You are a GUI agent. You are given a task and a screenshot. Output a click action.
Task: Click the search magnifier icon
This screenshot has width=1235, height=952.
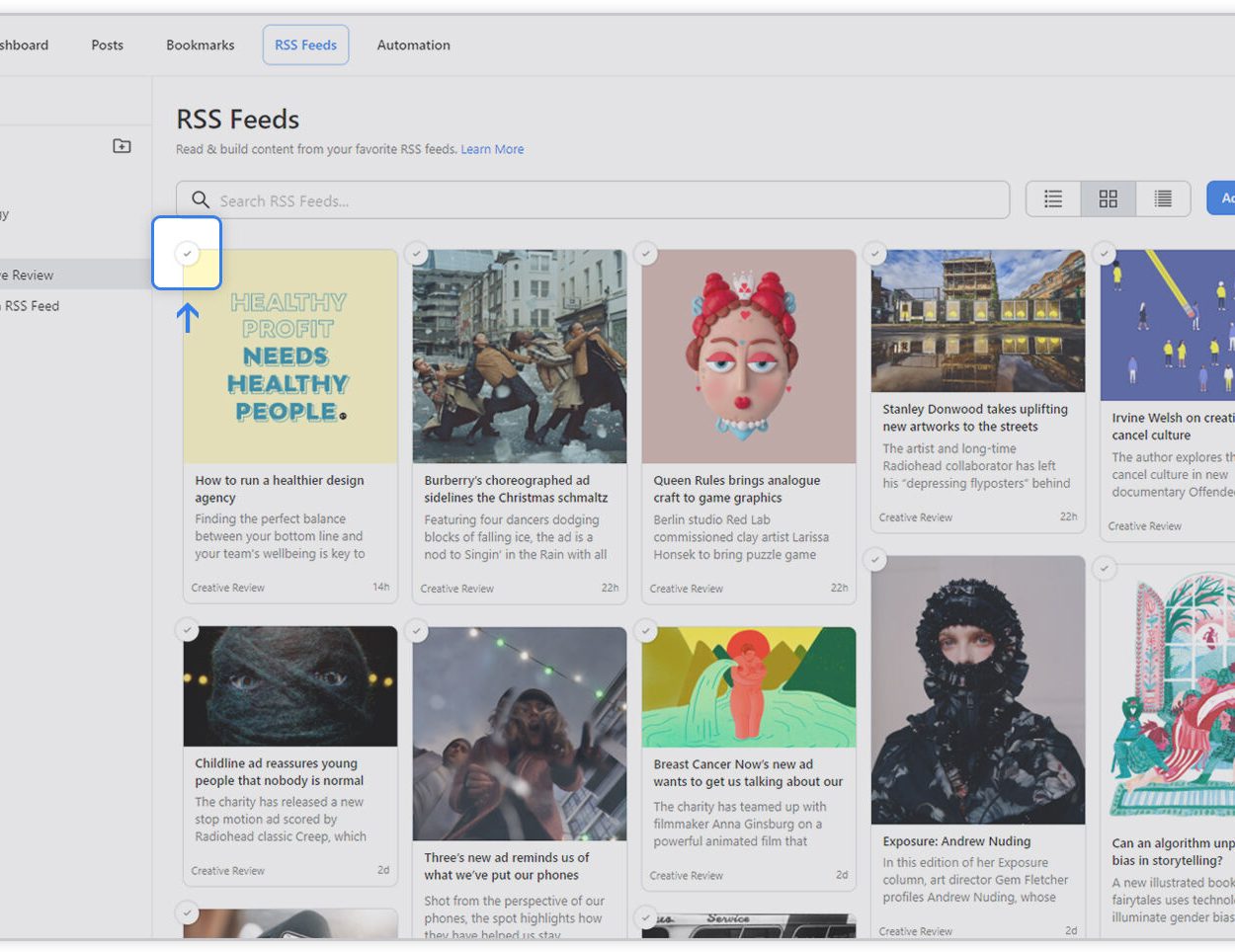[x=201, y=199]
